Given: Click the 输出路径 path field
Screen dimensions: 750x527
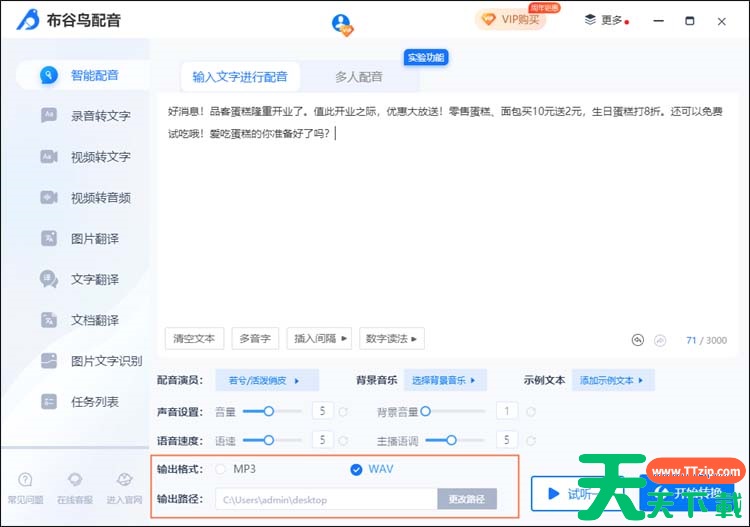Looking at the screenshot, I should click(327, 500).
